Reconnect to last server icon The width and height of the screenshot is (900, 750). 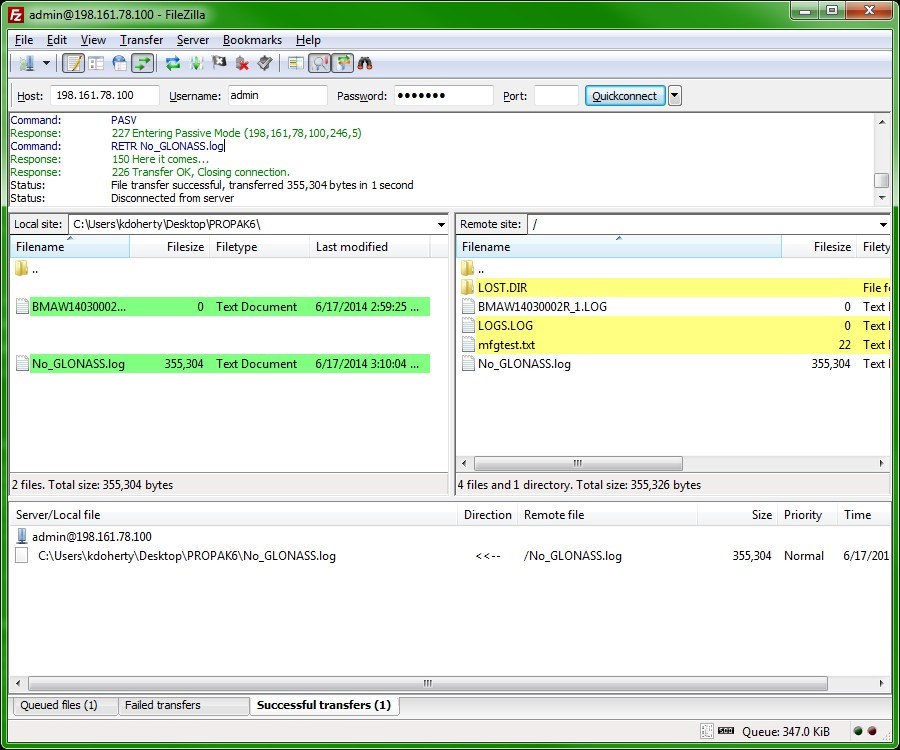265,63
